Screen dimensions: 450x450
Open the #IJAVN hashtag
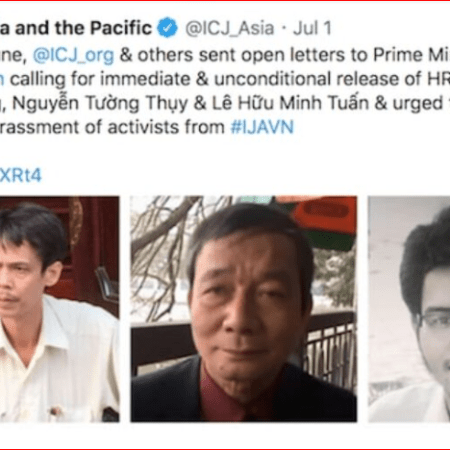262,127
